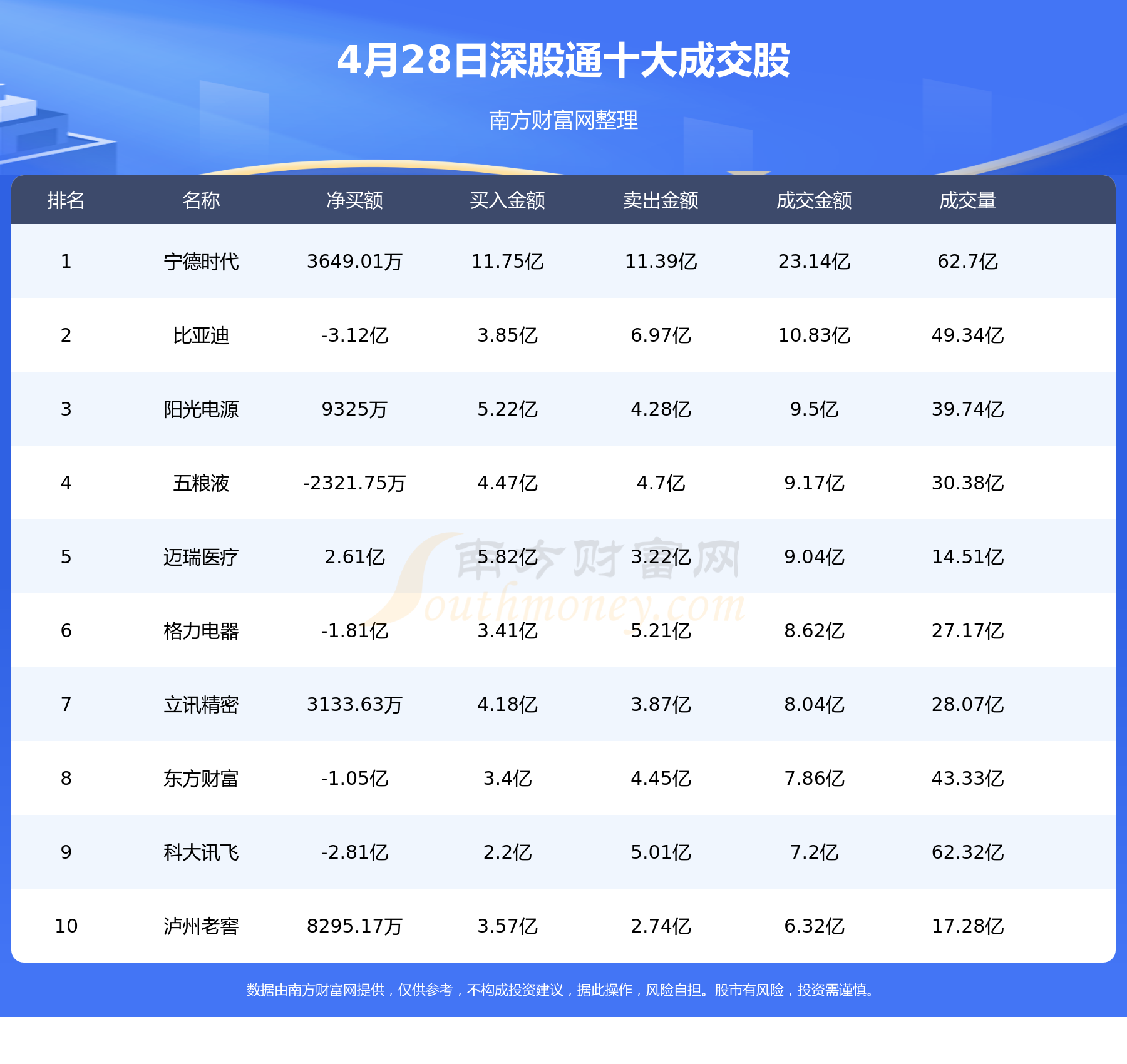Viewport: 1127px width, 1064px height.
Task: Select the stock name 迈瑞医疗
Action: coord(201,557)
